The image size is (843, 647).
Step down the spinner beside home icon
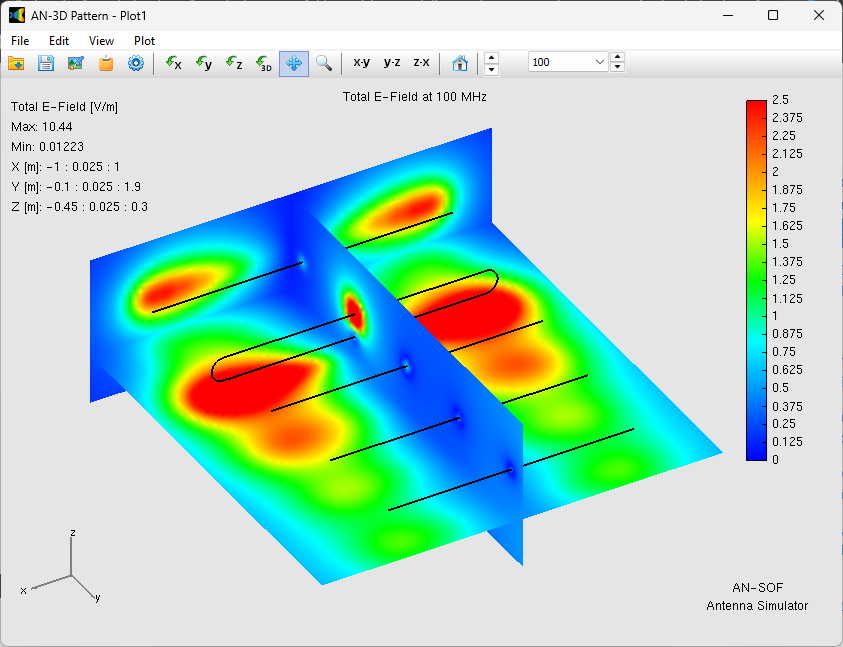491,70
